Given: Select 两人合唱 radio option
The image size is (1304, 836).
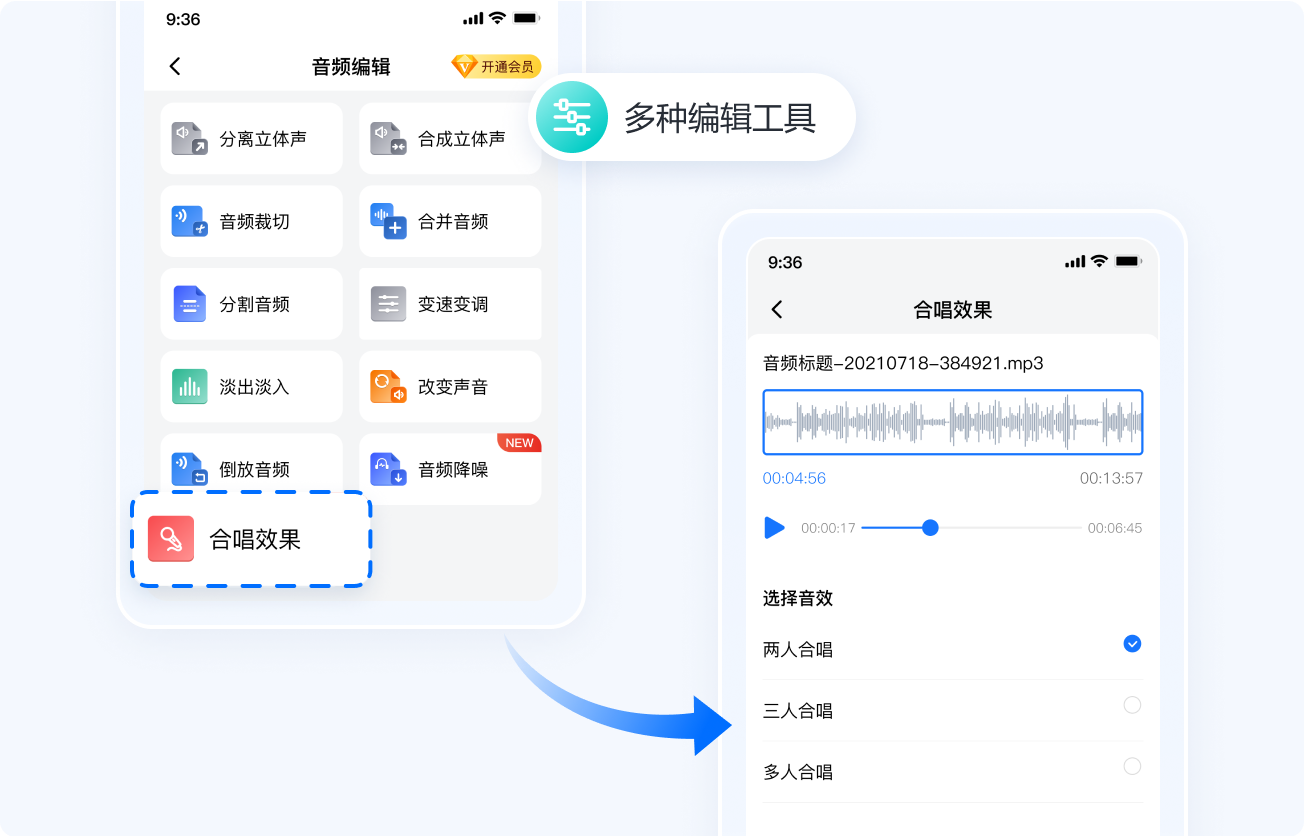Looking at the screenshot, I should [x=1132, y=644].
